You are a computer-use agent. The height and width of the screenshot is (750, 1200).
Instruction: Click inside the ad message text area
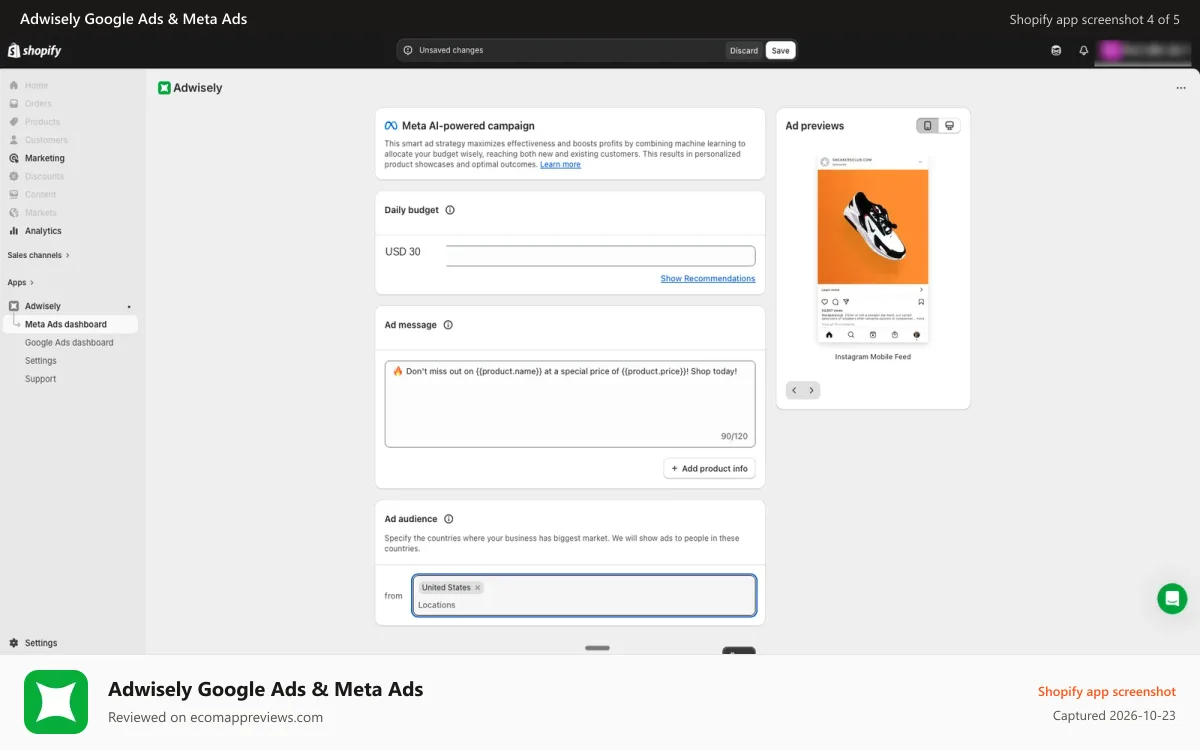570,404
